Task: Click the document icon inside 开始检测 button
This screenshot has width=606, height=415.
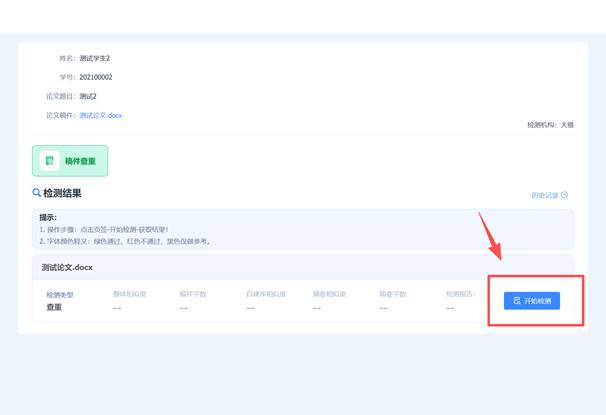Action: (x=516, y=301)
